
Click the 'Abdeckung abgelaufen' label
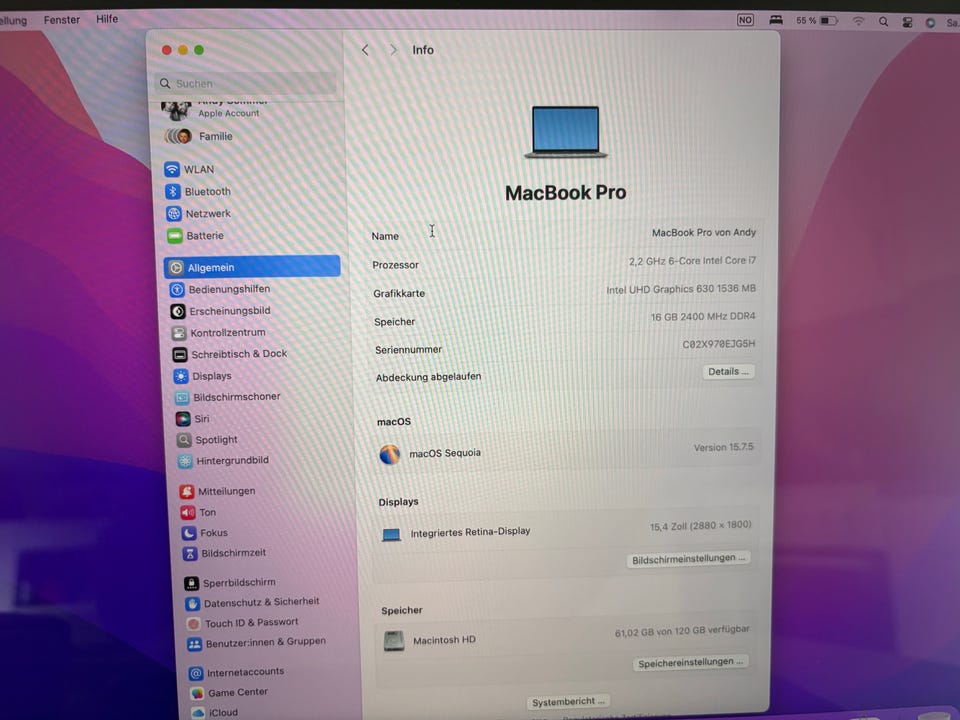point(429,377)
